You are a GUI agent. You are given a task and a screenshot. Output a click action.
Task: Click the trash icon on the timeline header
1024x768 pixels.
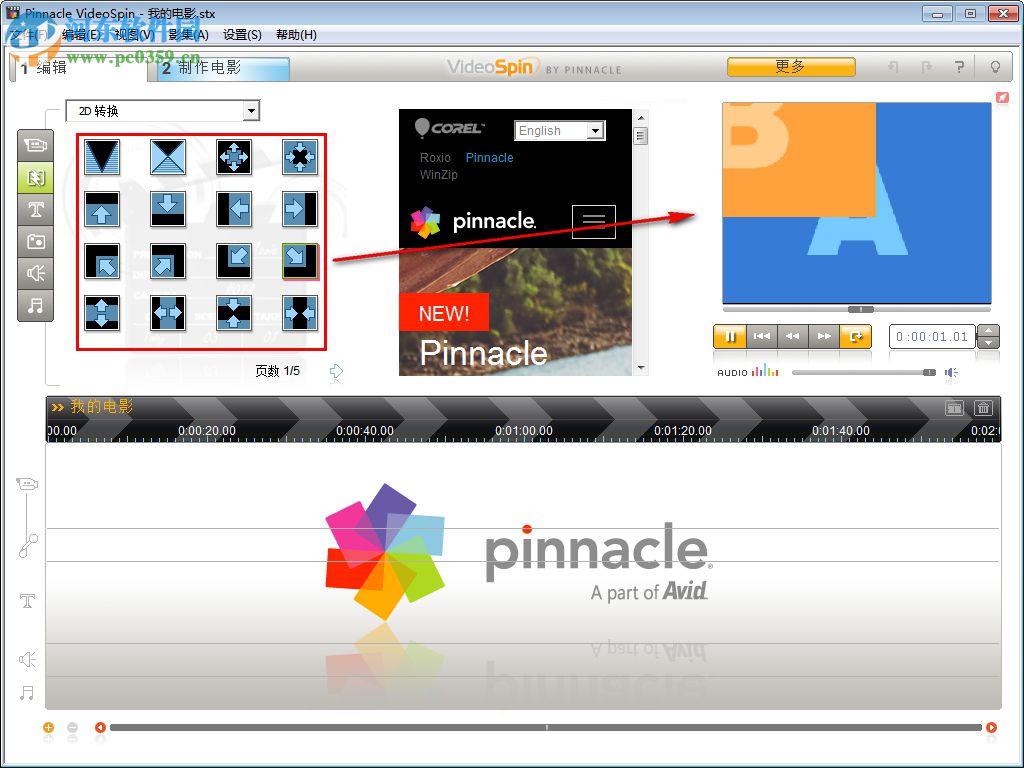point(983,408)
